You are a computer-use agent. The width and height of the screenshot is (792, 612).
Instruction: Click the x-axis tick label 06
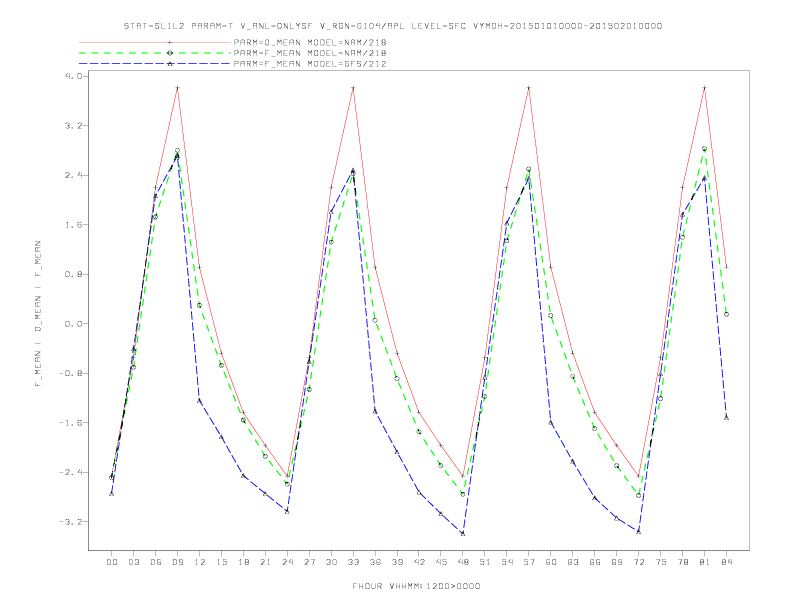[156, 562]
